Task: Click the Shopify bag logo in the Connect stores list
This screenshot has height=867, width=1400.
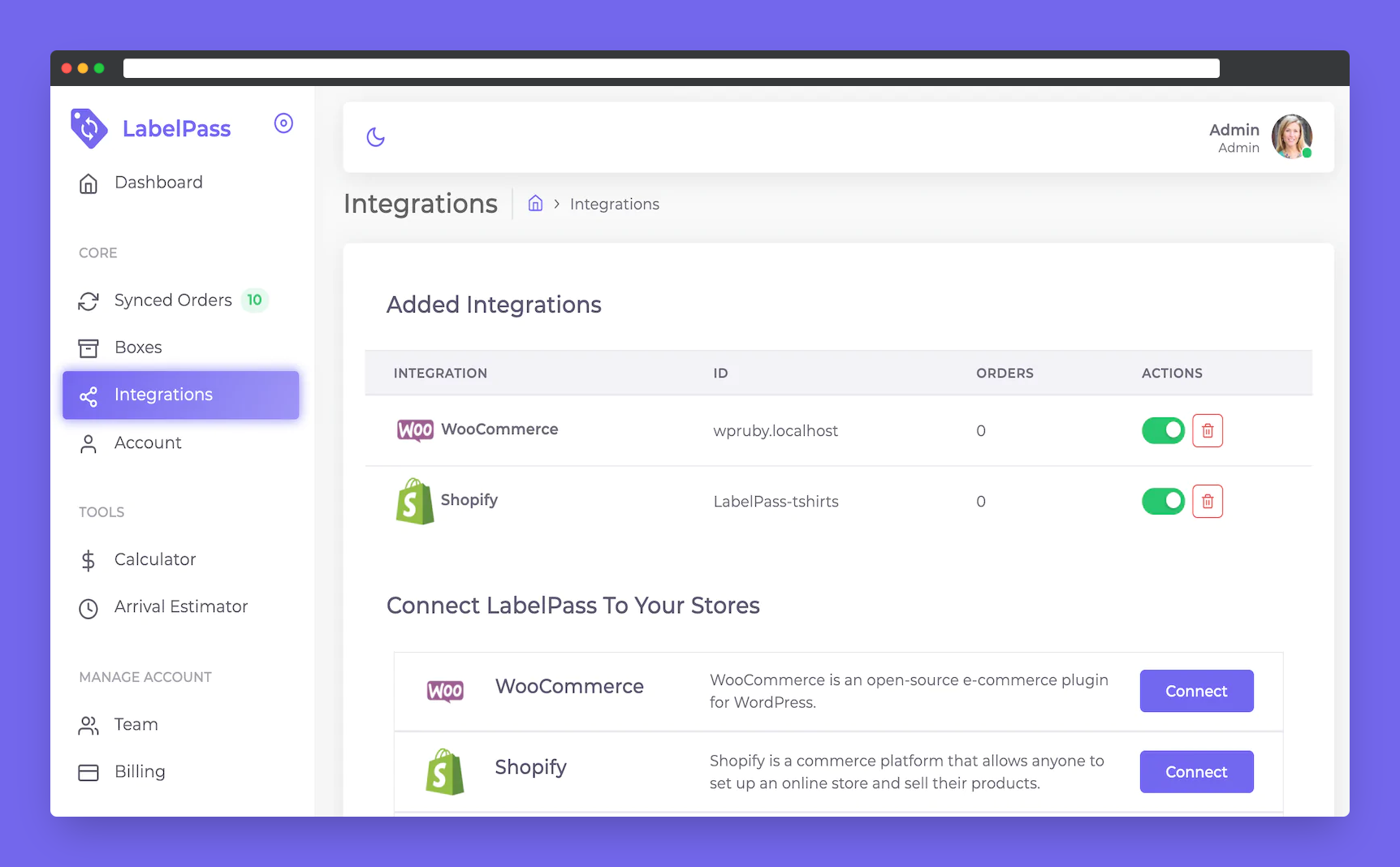Action: click(x=445, y=771)
